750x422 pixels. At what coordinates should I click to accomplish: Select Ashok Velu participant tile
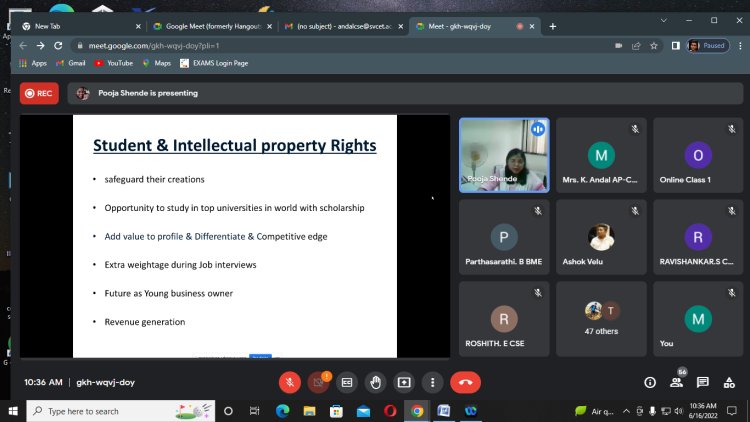601,237
